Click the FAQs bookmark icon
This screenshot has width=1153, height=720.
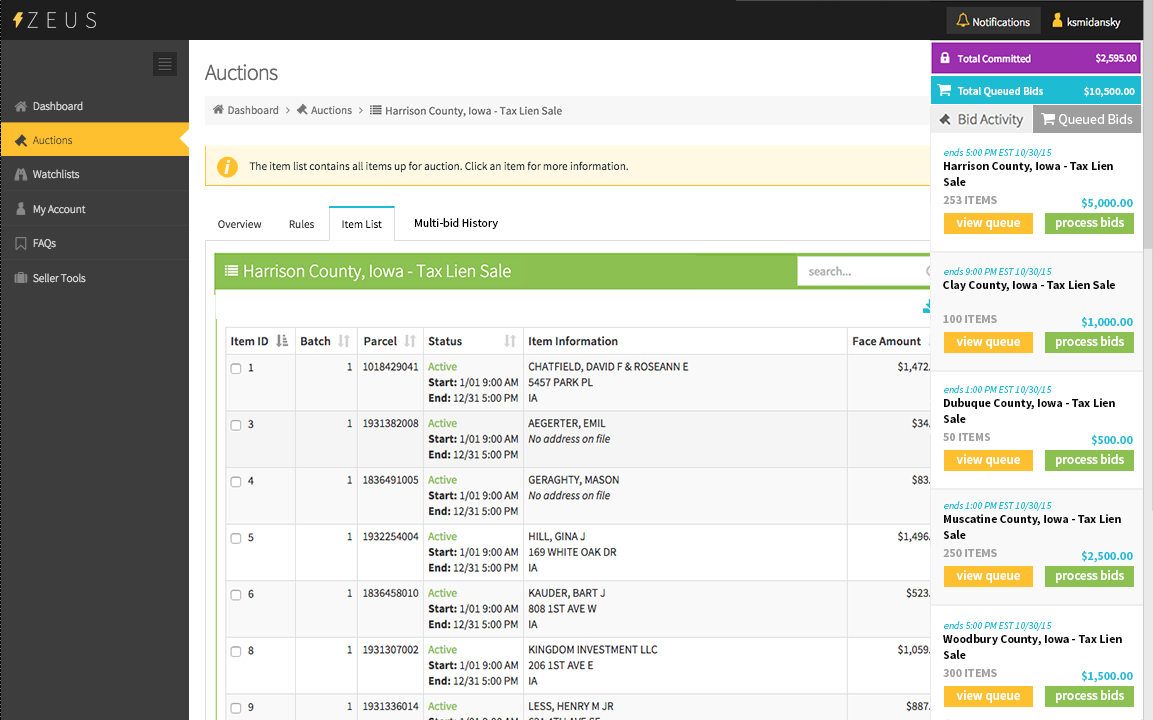coord(21,243)
